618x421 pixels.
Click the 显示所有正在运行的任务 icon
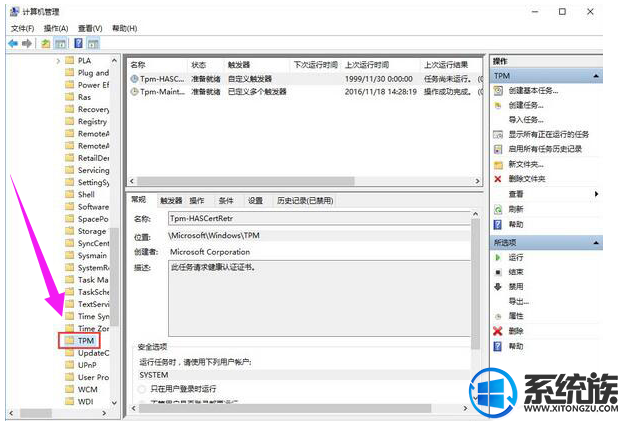tap(498, 134)
